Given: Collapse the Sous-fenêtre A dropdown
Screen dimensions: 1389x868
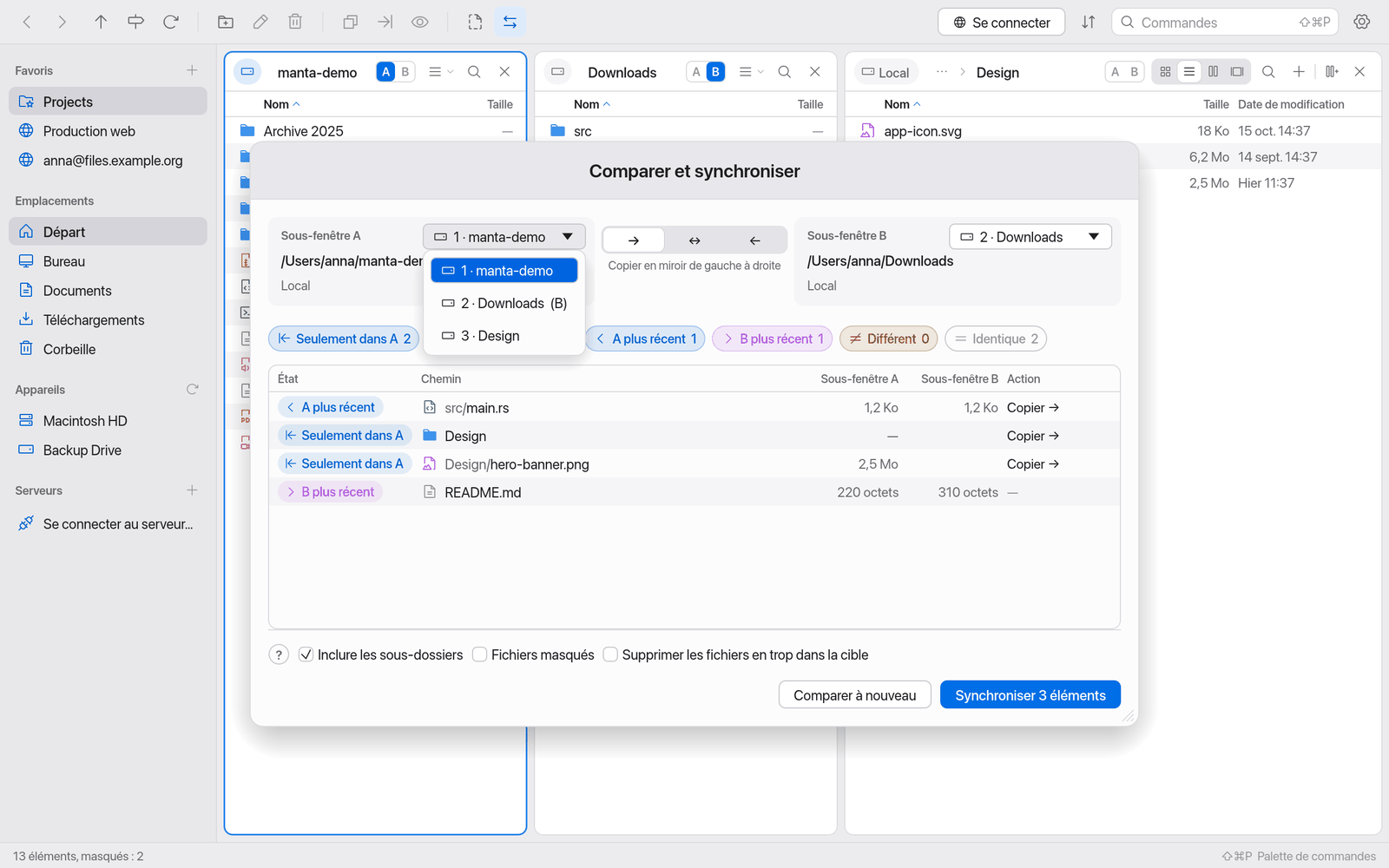Looking at the screenshot, I should tap(504, 237).
